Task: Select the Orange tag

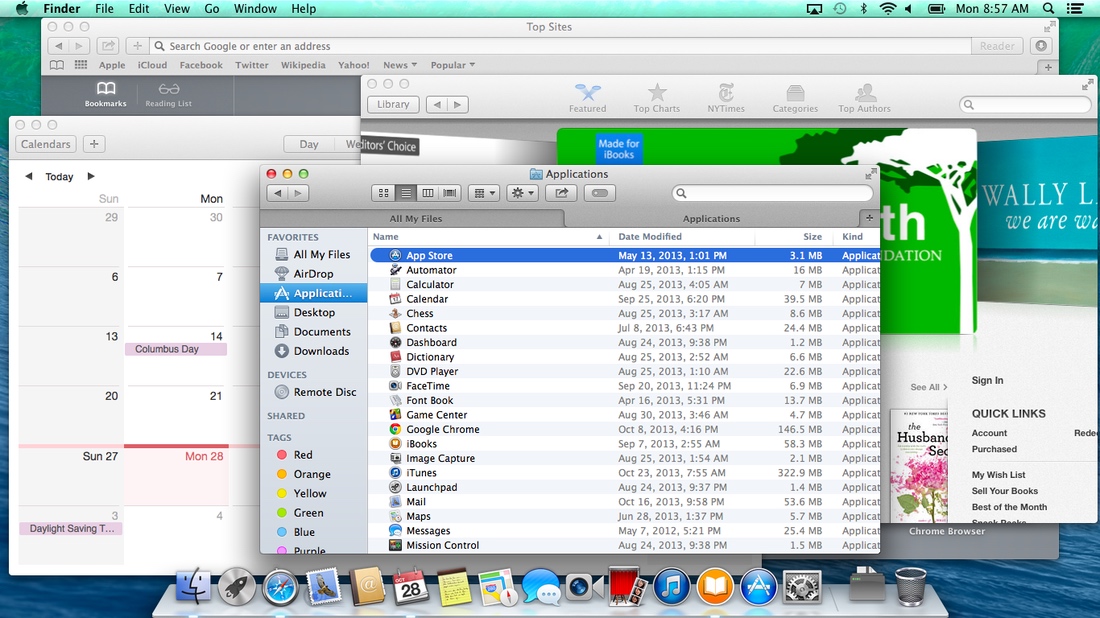Action: (313, 474)
